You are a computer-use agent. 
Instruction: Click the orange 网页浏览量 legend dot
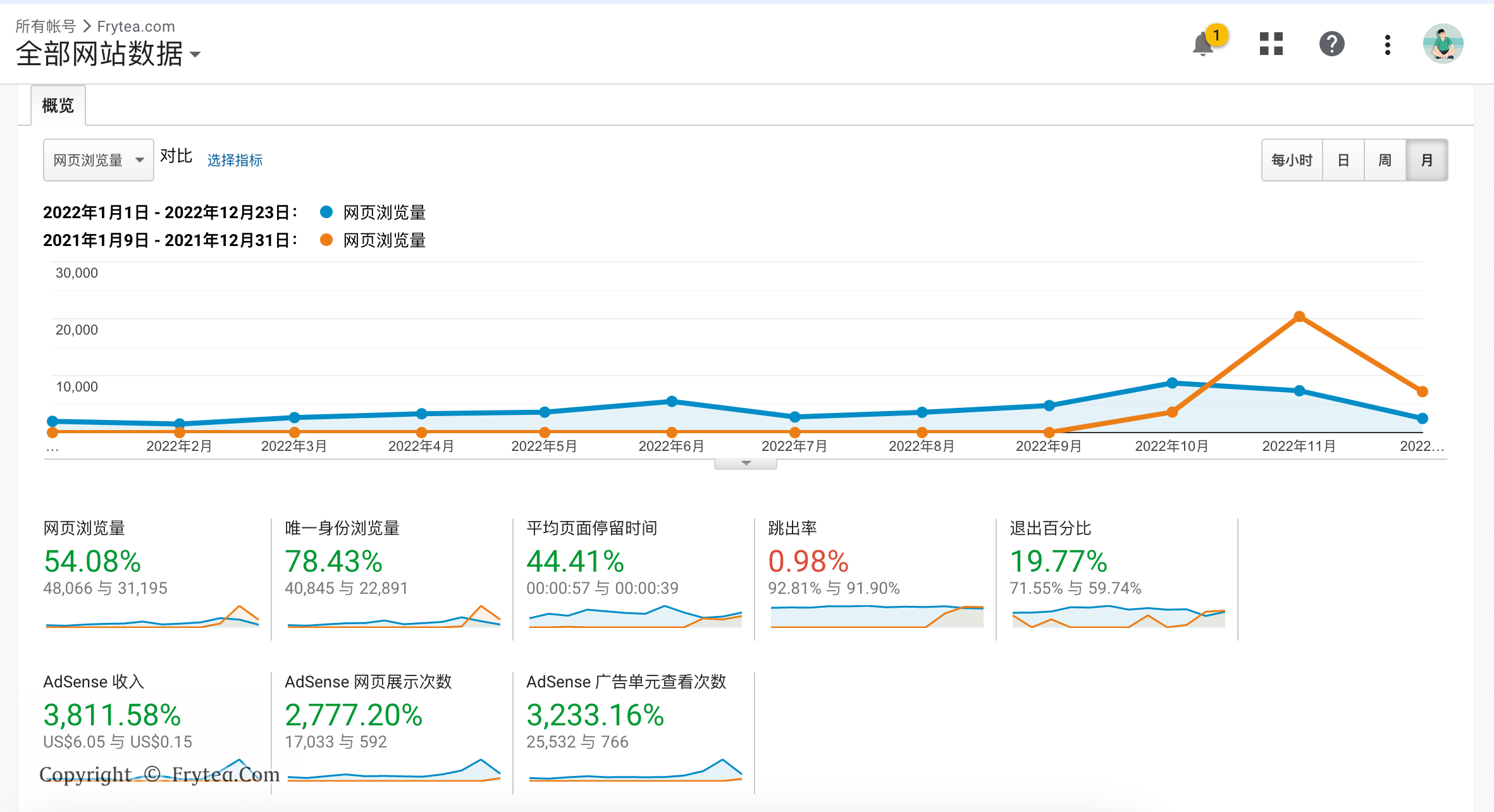326,240
